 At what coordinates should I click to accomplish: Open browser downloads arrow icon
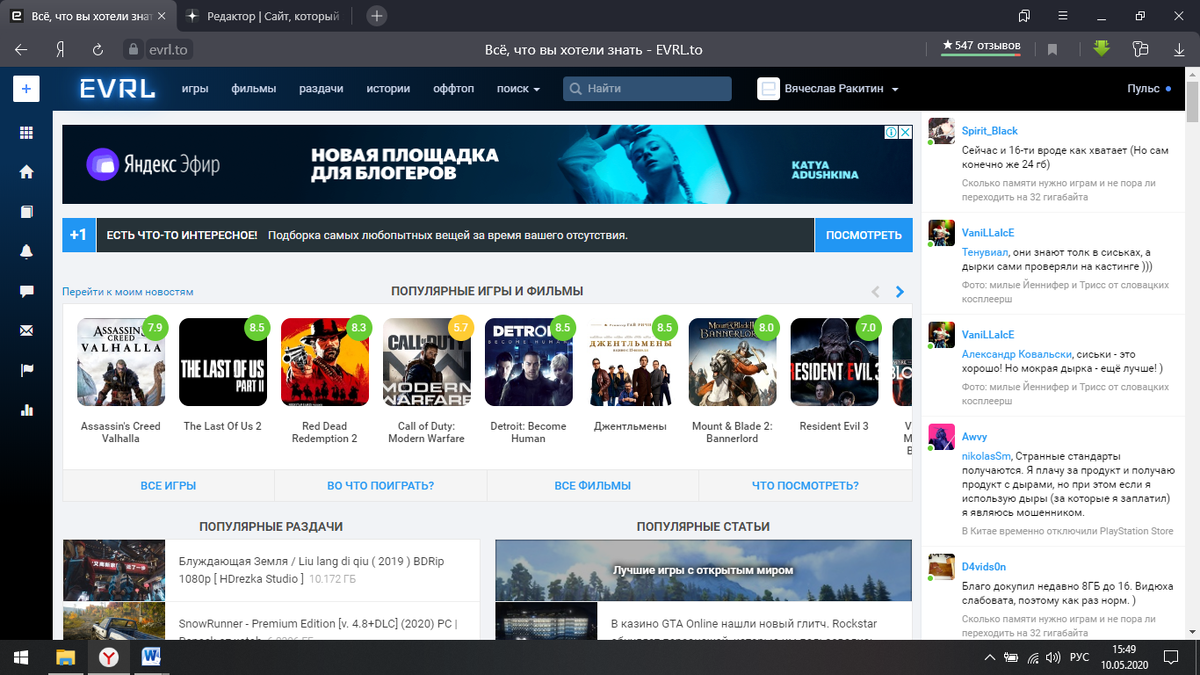pyautogui.click(x=1179, y=49)
